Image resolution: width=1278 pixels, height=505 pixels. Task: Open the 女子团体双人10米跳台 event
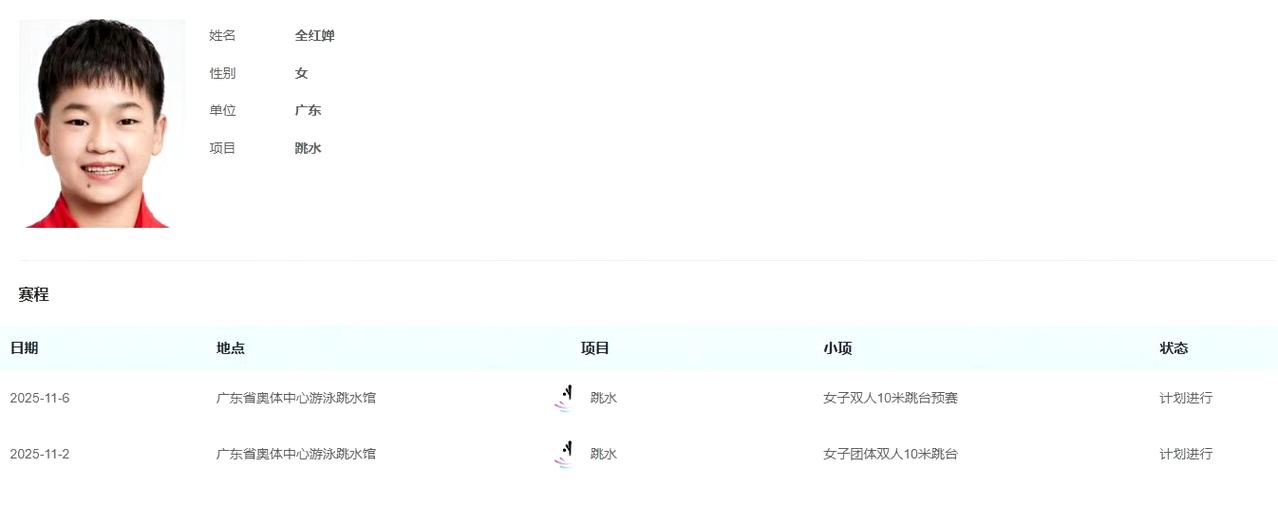click(x=890, y=454)
